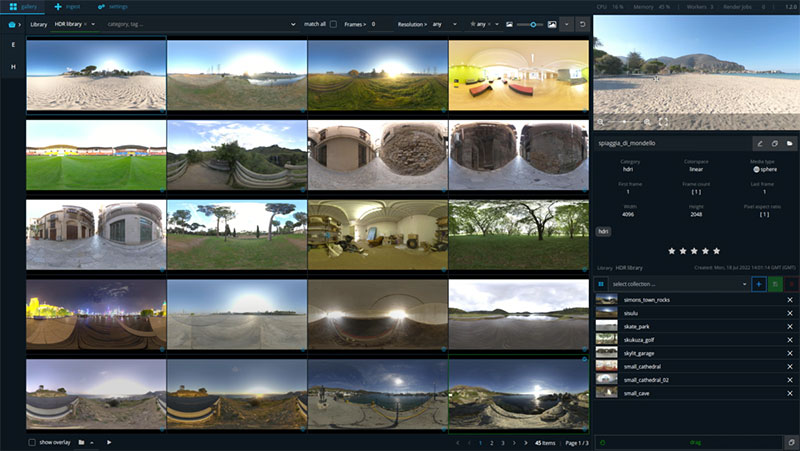The width and height of the screenshot is (800, 451).
Task: Click the large thumbnail size icon
Action: click(x=552, y=24)
